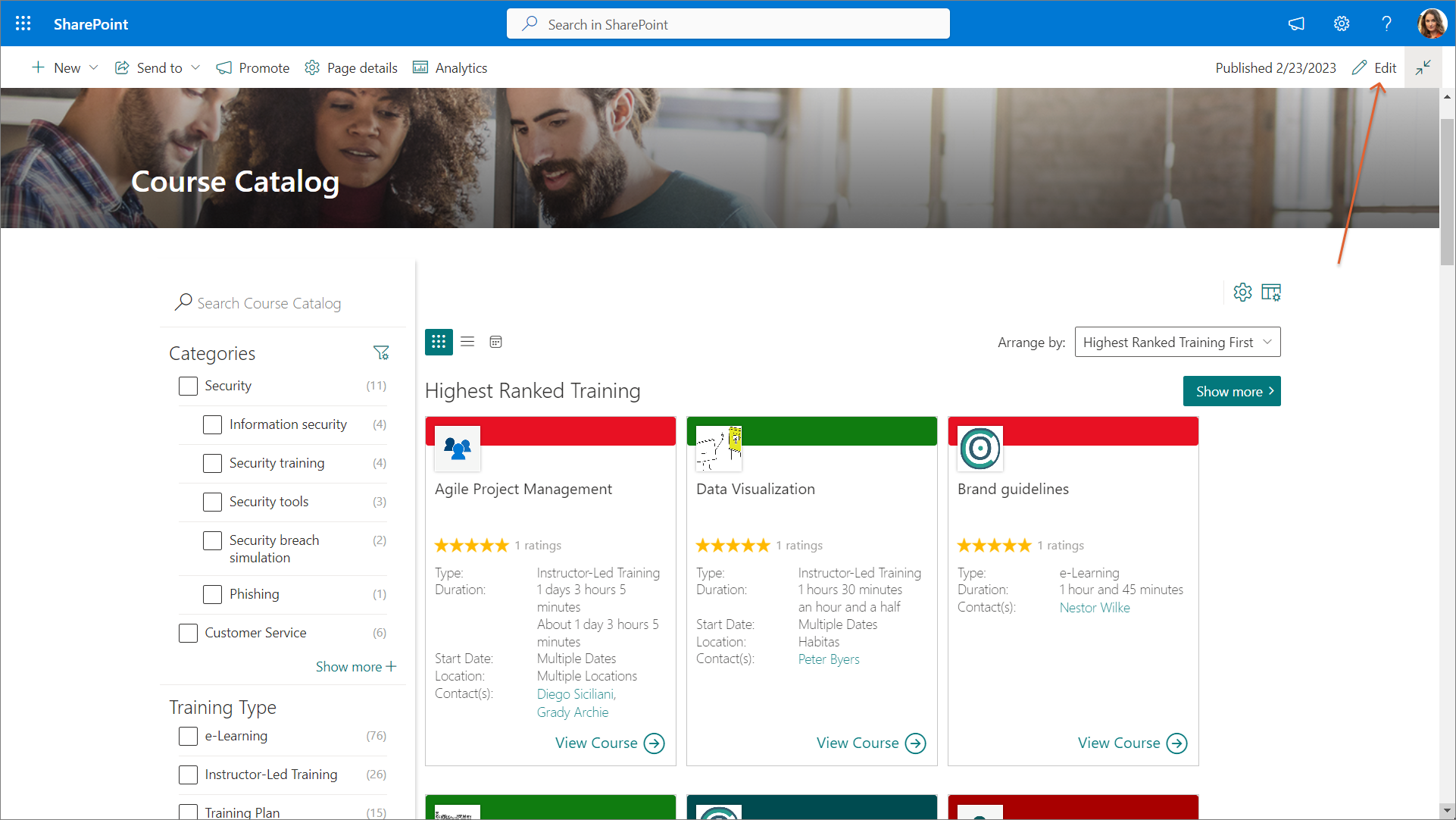Enable the e-Learning training type filter
This screenshot has height=820, width=1456.
pyautogui.click(x=188, y=736)
